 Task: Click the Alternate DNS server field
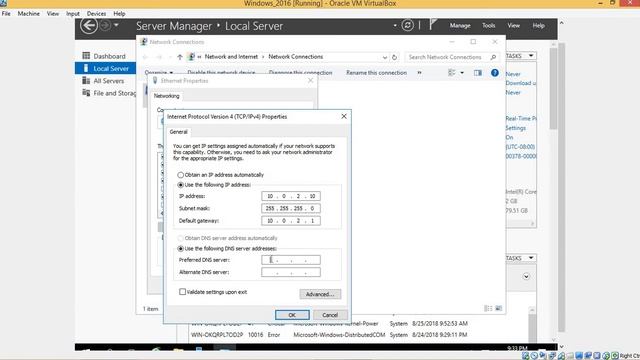[291, 272]
